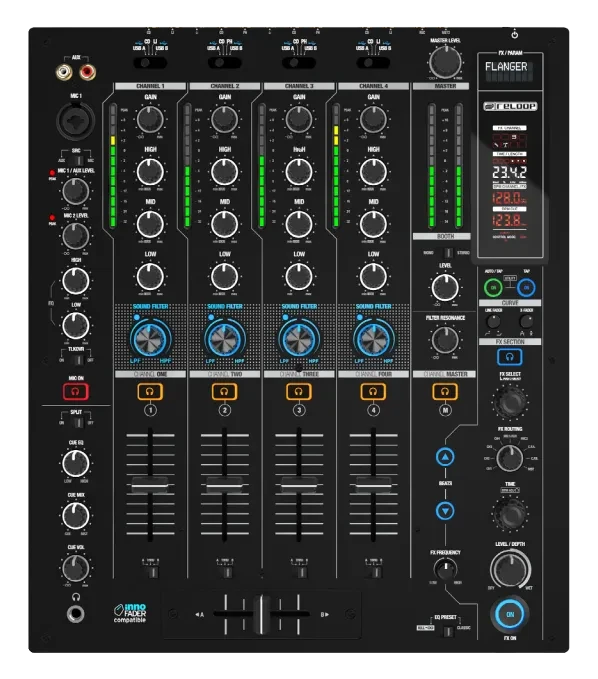Click Channel 3 MID EQ knob
Viewport: 598px width, 679px height.
tap(299, 224)
